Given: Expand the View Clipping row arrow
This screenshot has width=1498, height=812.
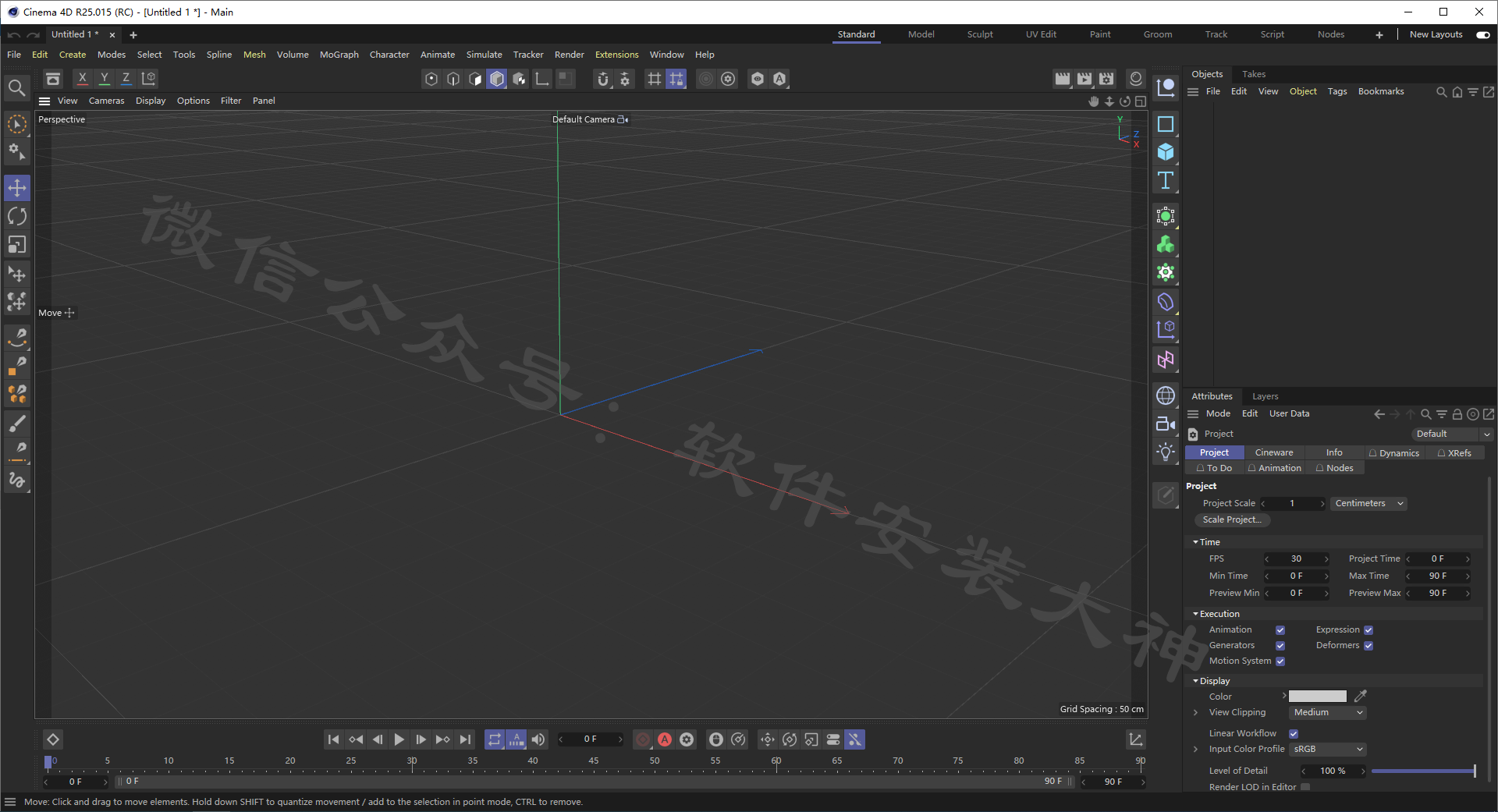Looking at the screenshot, I should 1195,713.
